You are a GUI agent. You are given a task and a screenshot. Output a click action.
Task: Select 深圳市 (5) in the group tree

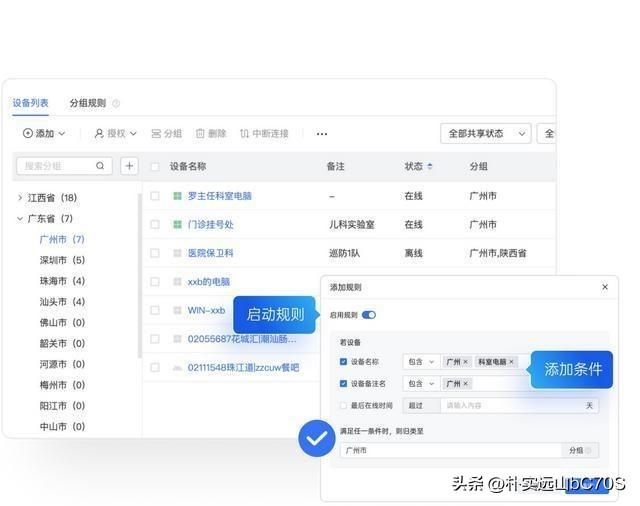pyautogui.click(x=62, y=260)
